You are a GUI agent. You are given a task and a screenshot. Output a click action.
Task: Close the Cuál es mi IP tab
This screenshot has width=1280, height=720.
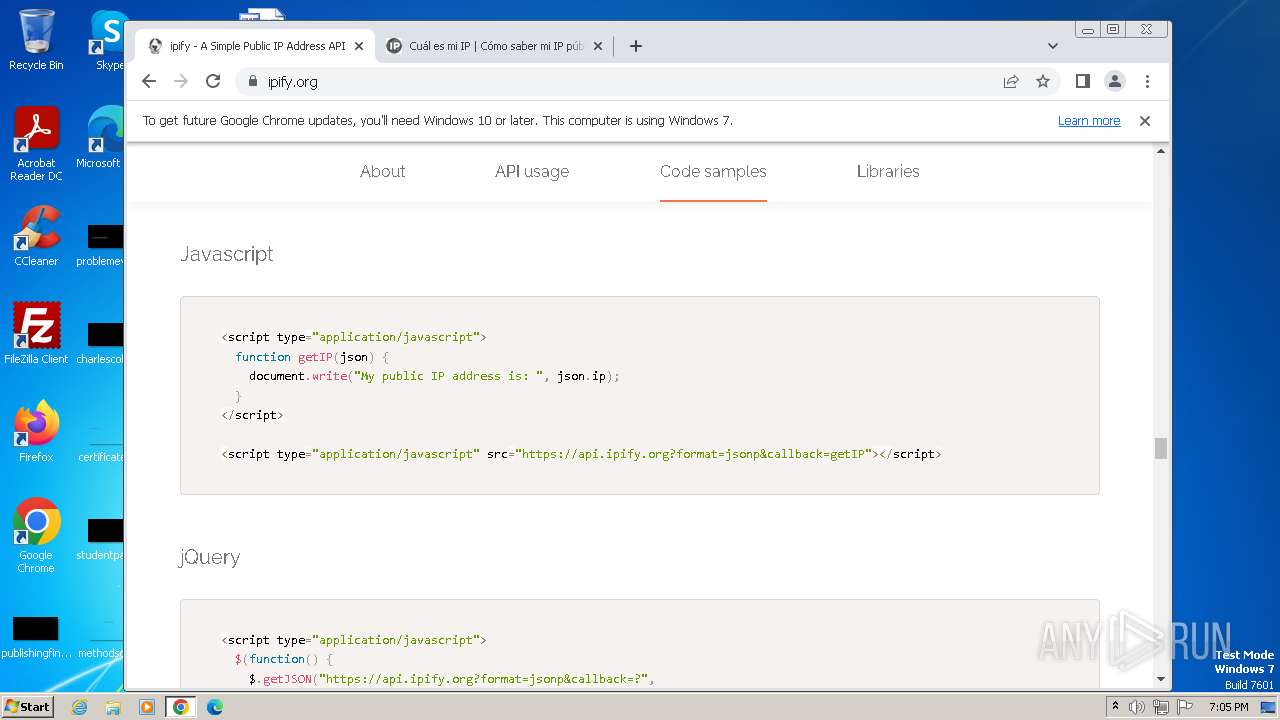[598, 46]
